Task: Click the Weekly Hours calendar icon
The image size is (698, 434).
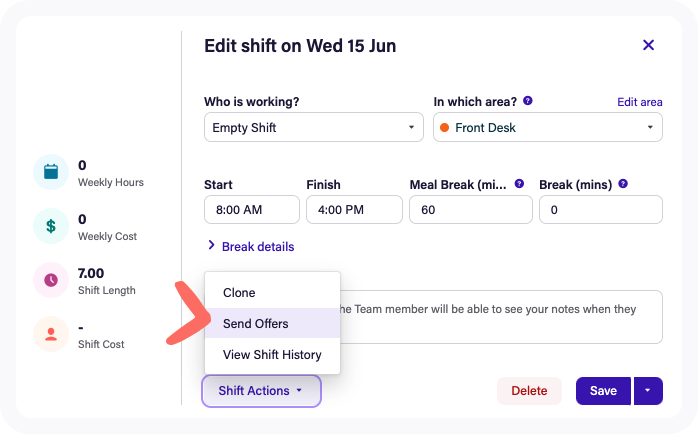Action: point(51,172)
